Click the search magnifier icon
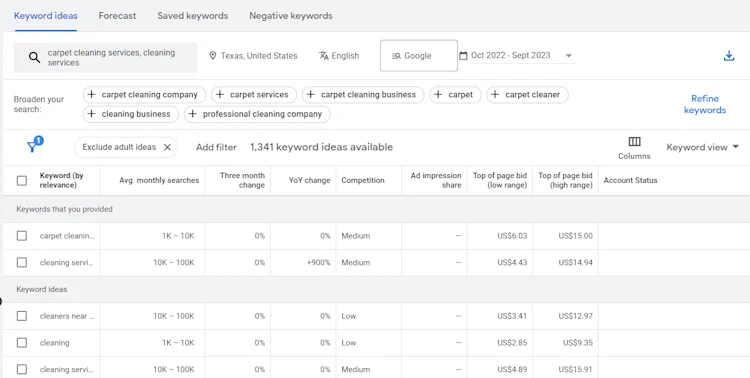 coord(34,57)
